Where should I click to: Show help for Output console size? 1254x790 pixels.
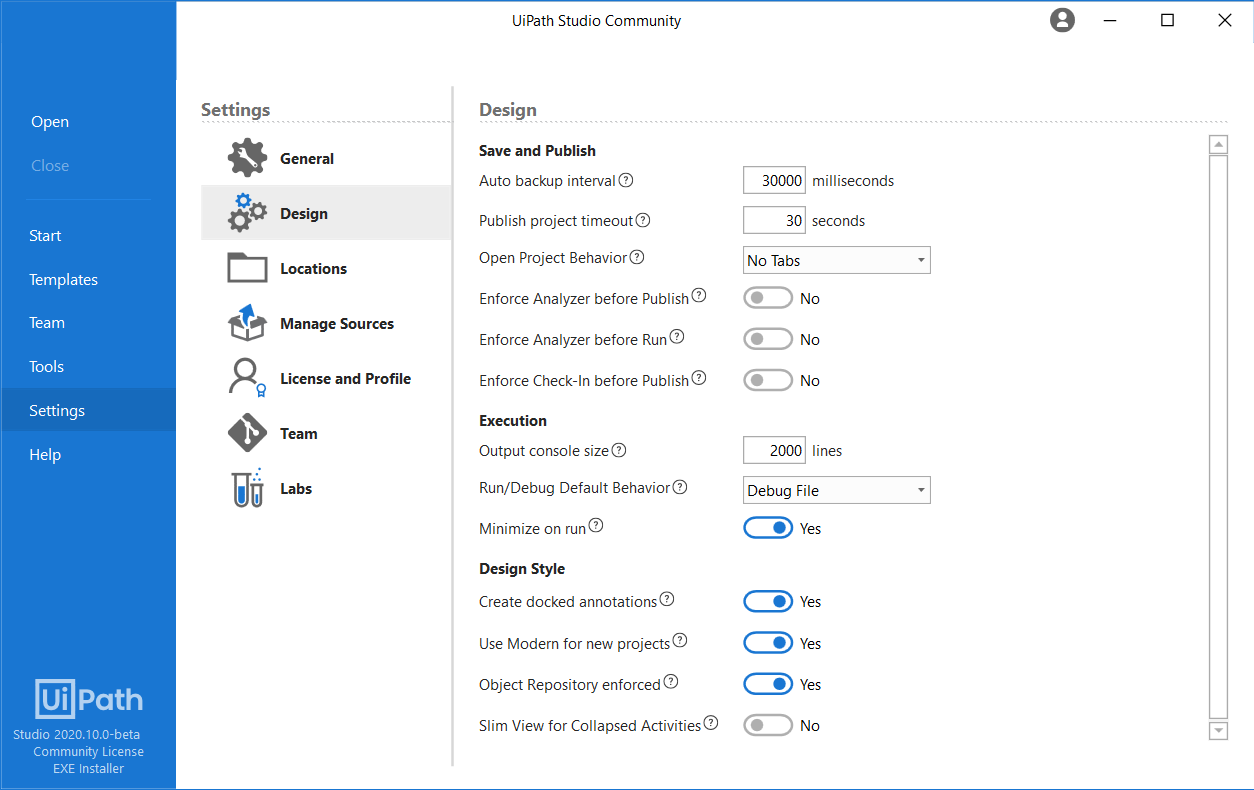pos(619,450)
